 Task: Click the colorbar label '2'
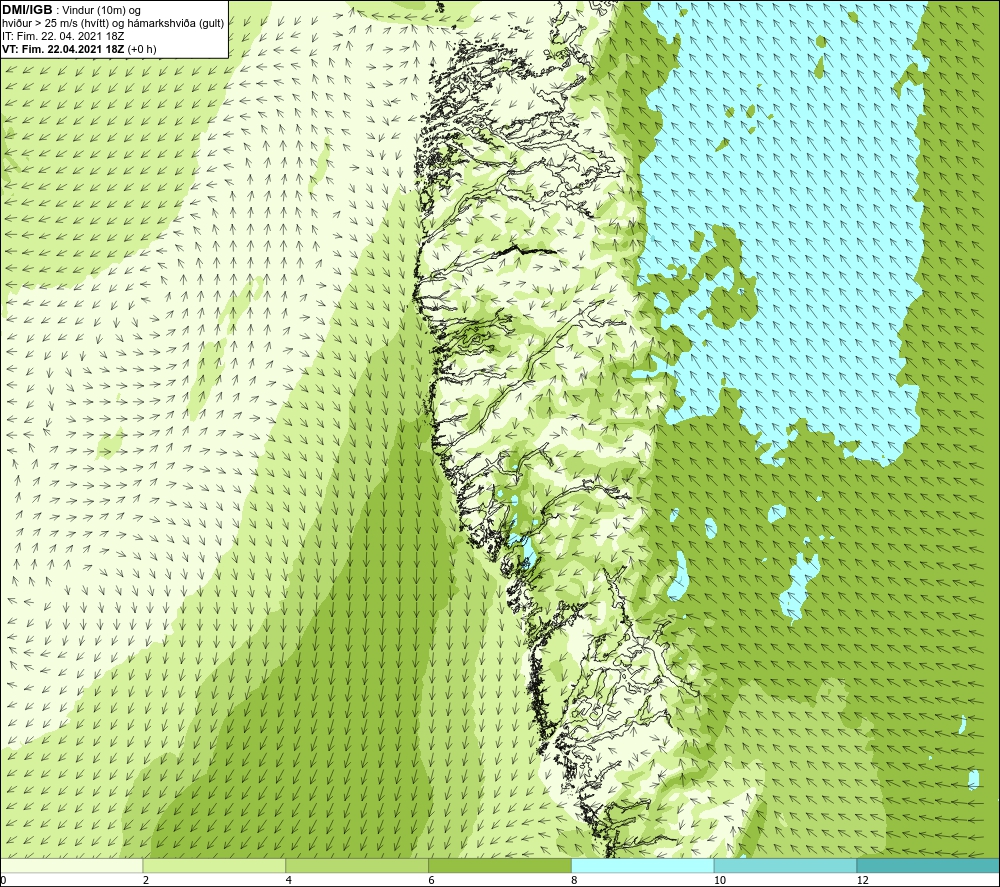(146, 880)
